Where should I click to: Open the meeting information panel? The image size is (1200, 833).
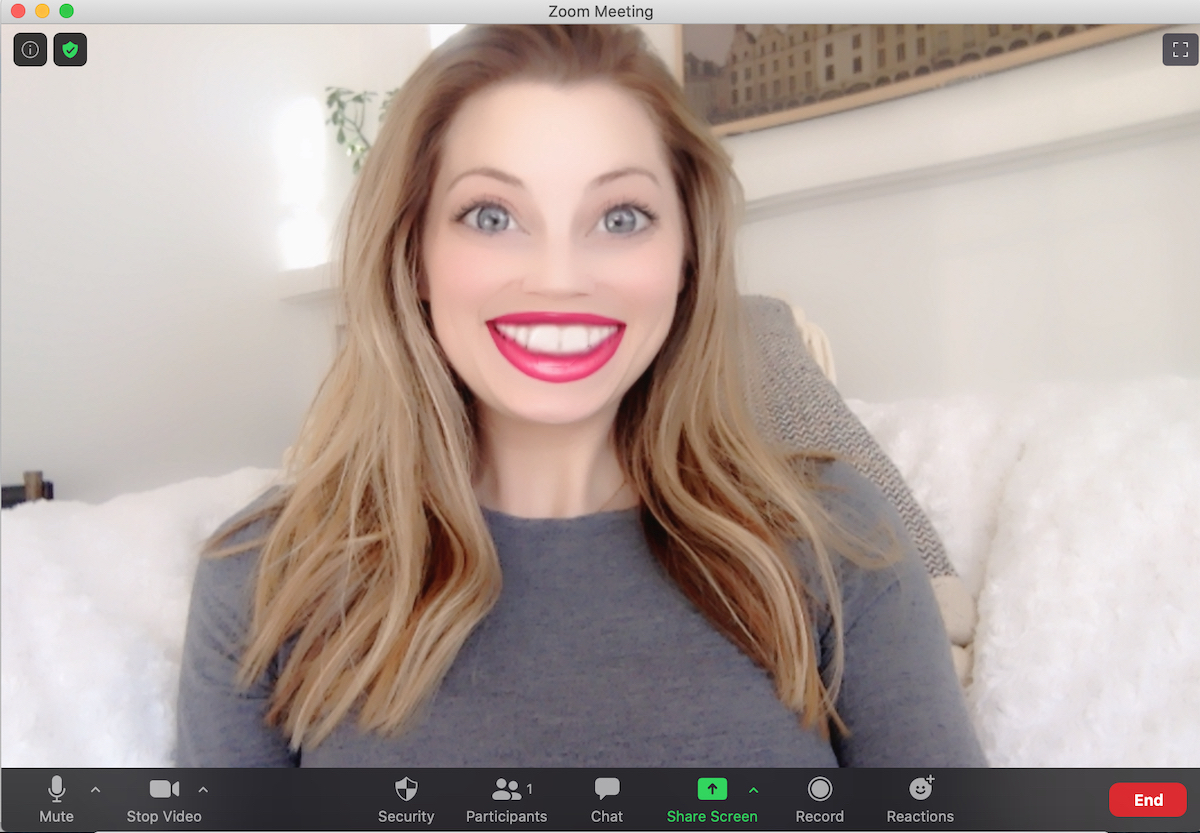[29, 49]
